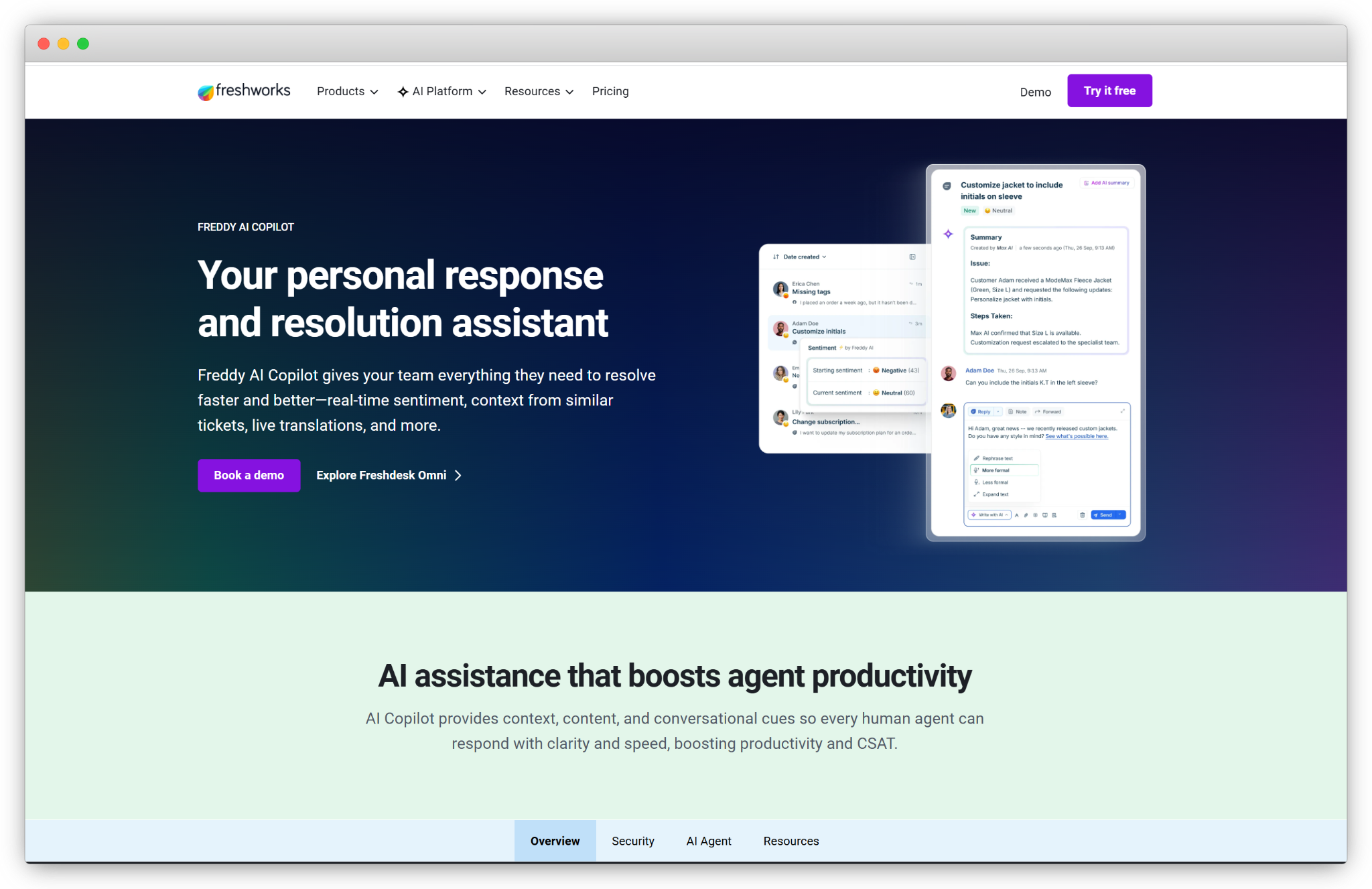Click the trash icon in the reply toolbar
Viewport: 1372px width, 889px height.
point(1082,515)
